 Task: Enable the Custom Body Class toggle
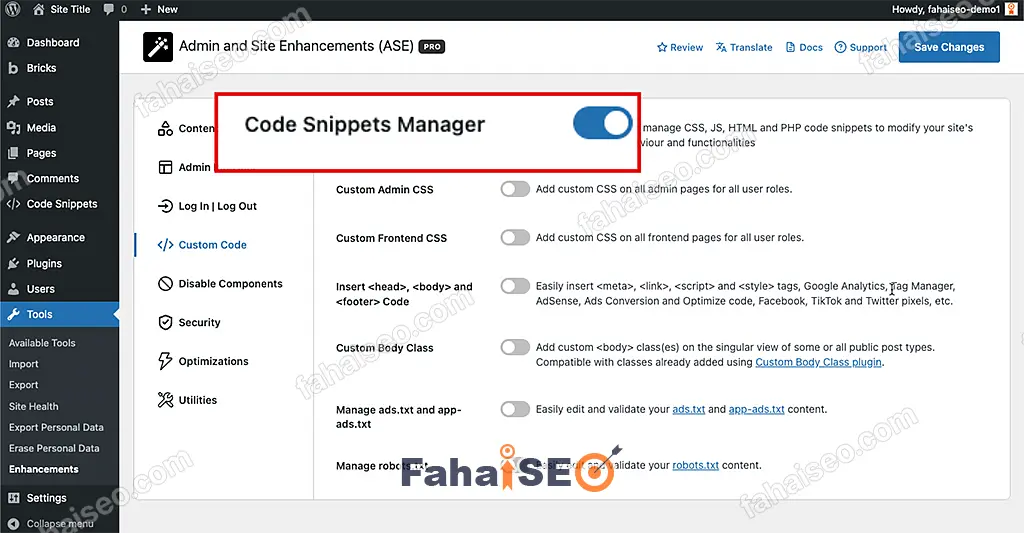tap(515, 347)
